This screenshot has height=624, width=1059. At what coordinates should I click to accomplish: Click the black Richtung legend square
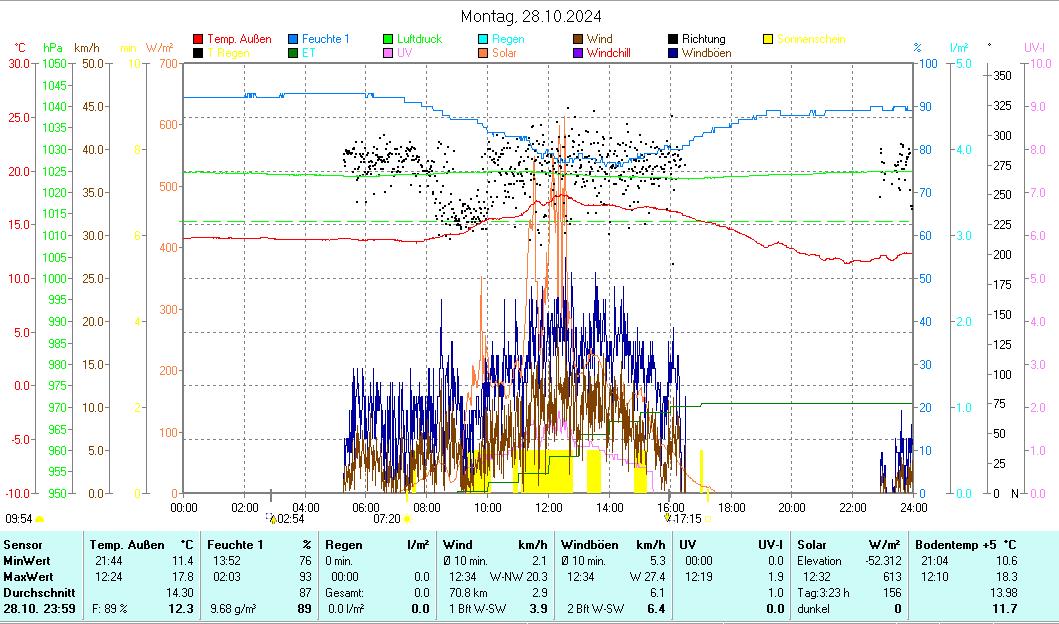[674, 39]
